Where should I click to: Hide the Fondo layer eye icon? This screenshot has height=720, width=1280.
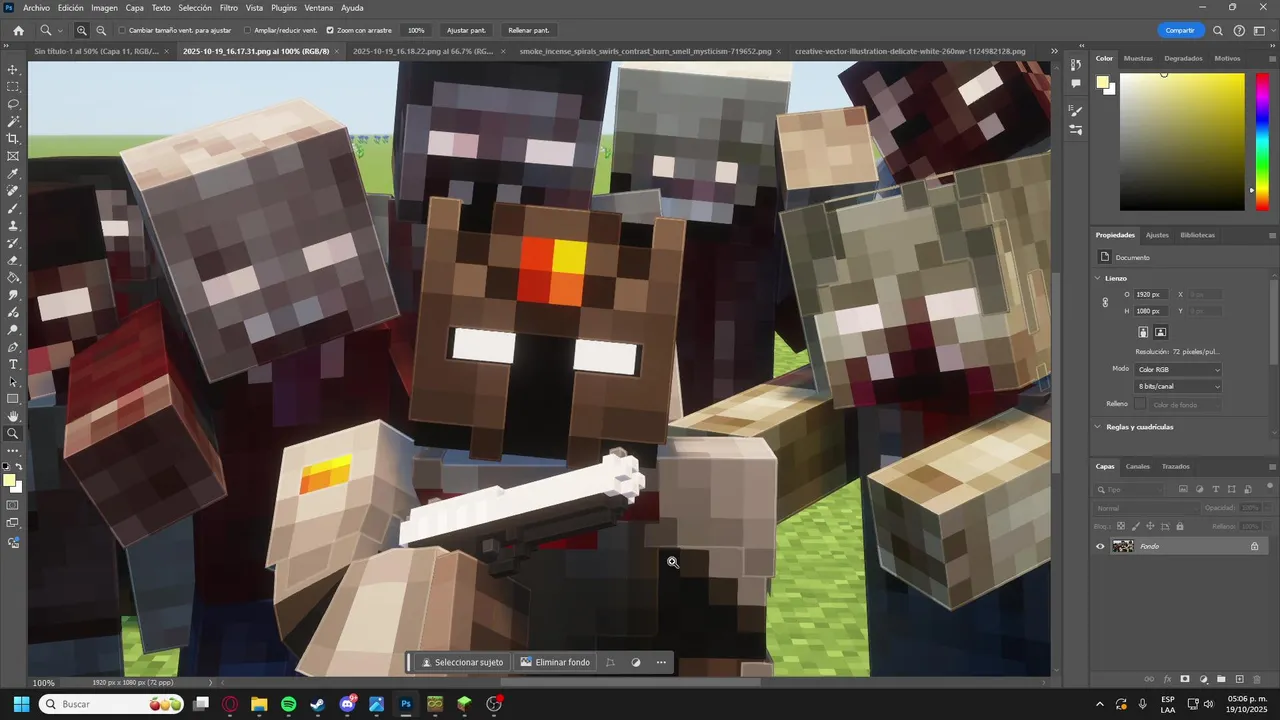(1100, 546)
